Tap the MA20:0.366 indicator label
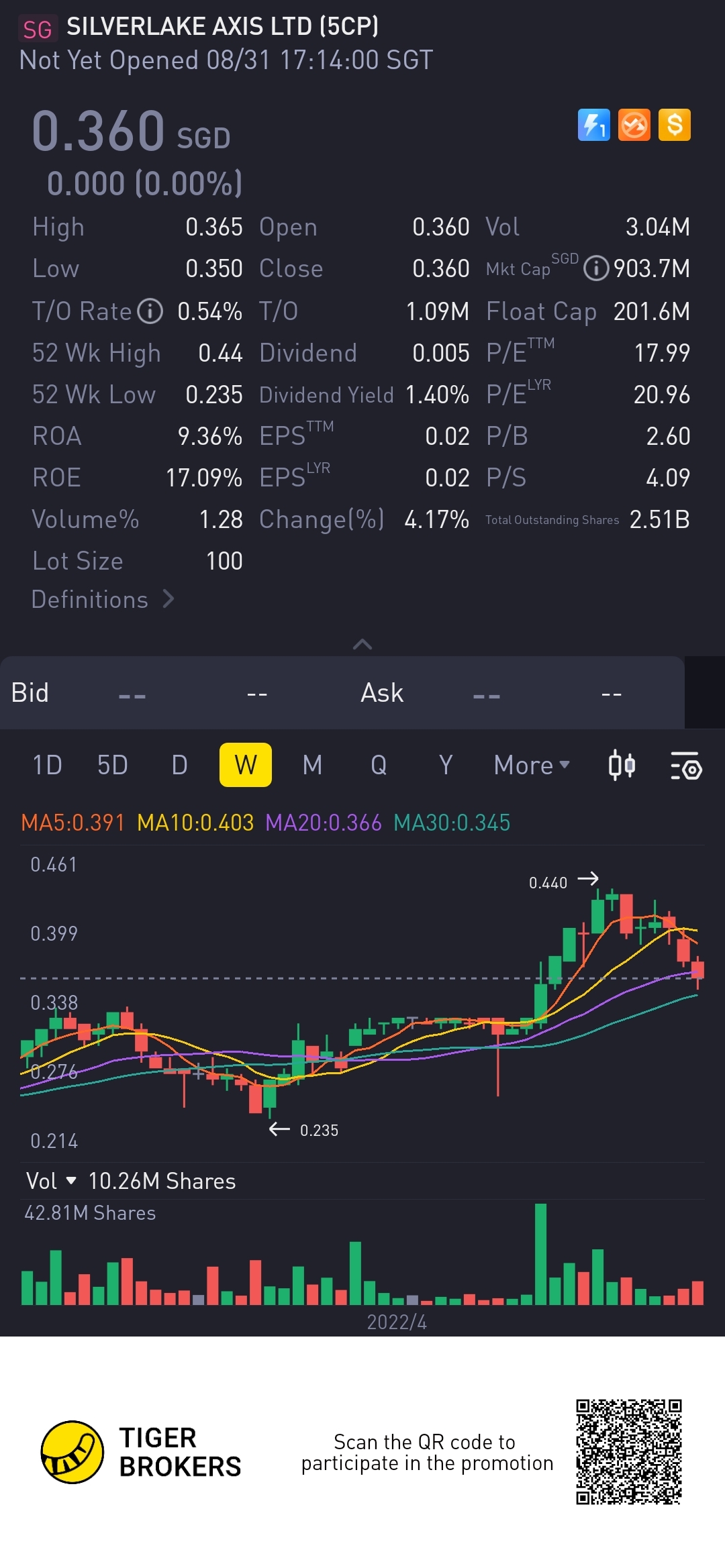Viewport: 725px width, 1568px height. [x=324, y=823]
